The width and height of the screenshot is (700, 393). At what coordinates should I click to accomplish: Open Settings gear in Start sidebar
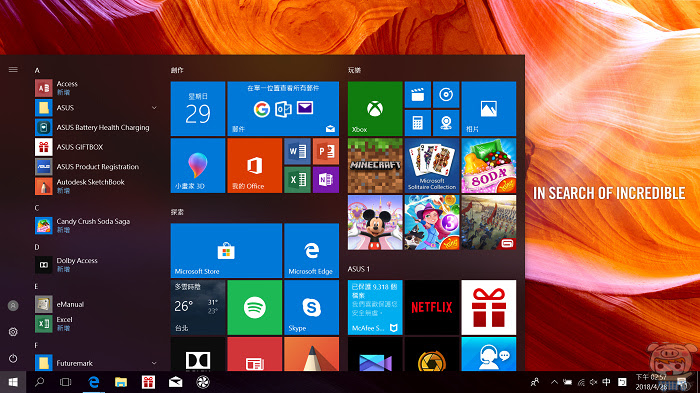click(x=13, y=332)
